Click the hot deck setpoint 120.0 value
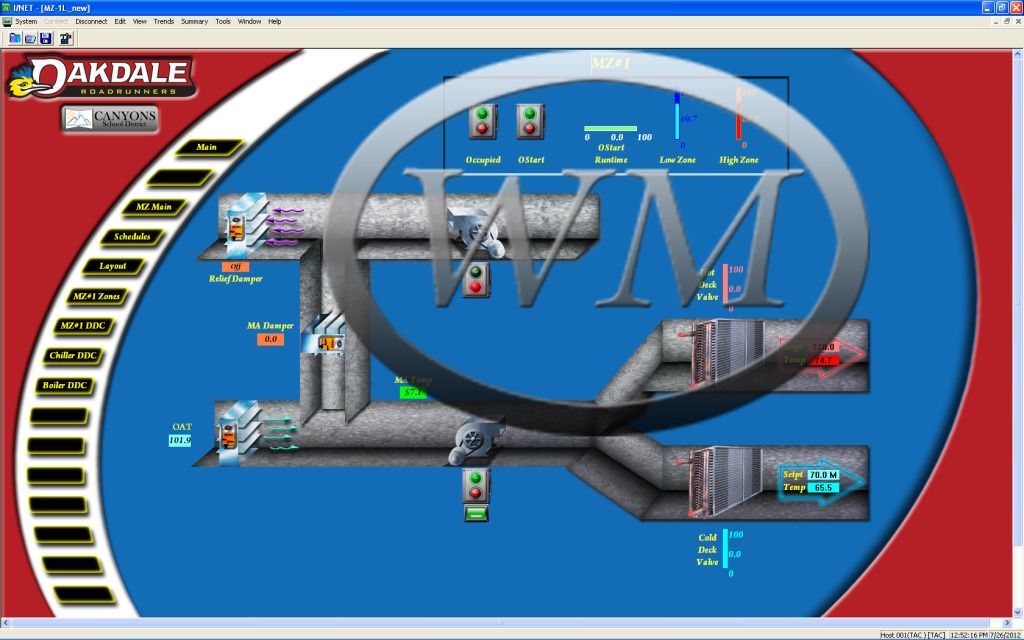This screenshot has height=640, width=1024. [823, 347]
